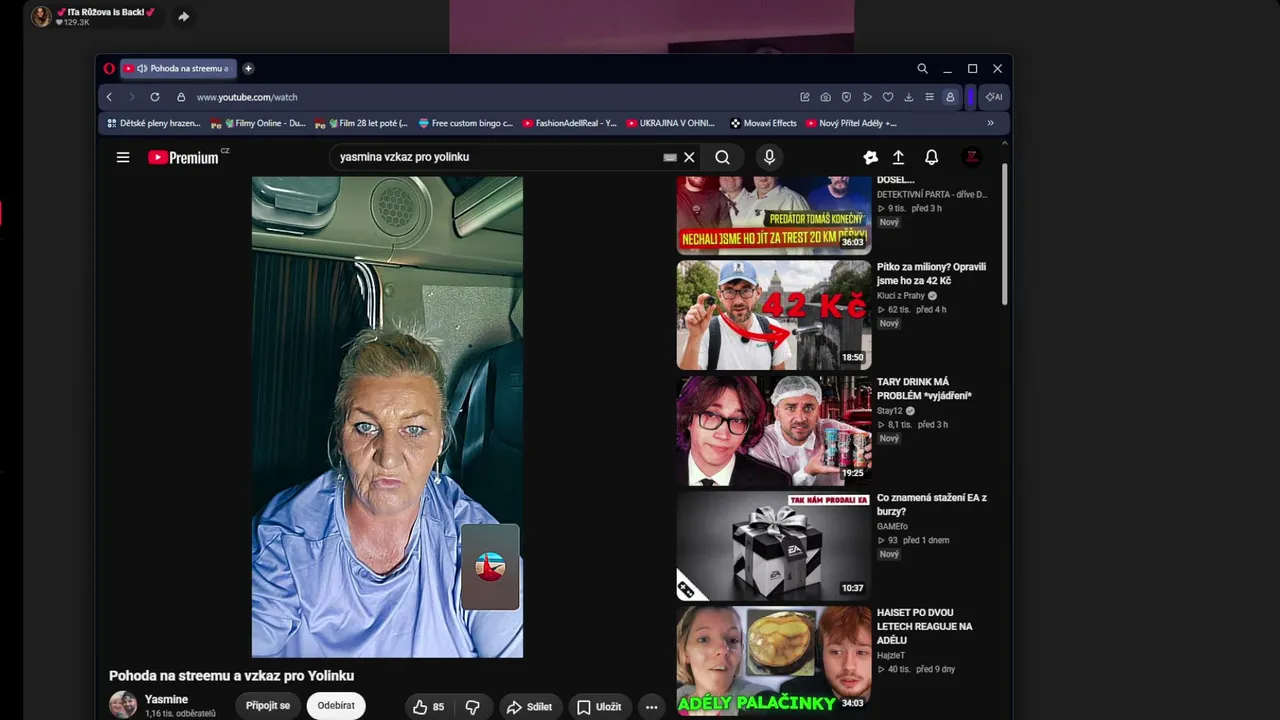
Task: Click the main video player
Action: click(387, 417)
